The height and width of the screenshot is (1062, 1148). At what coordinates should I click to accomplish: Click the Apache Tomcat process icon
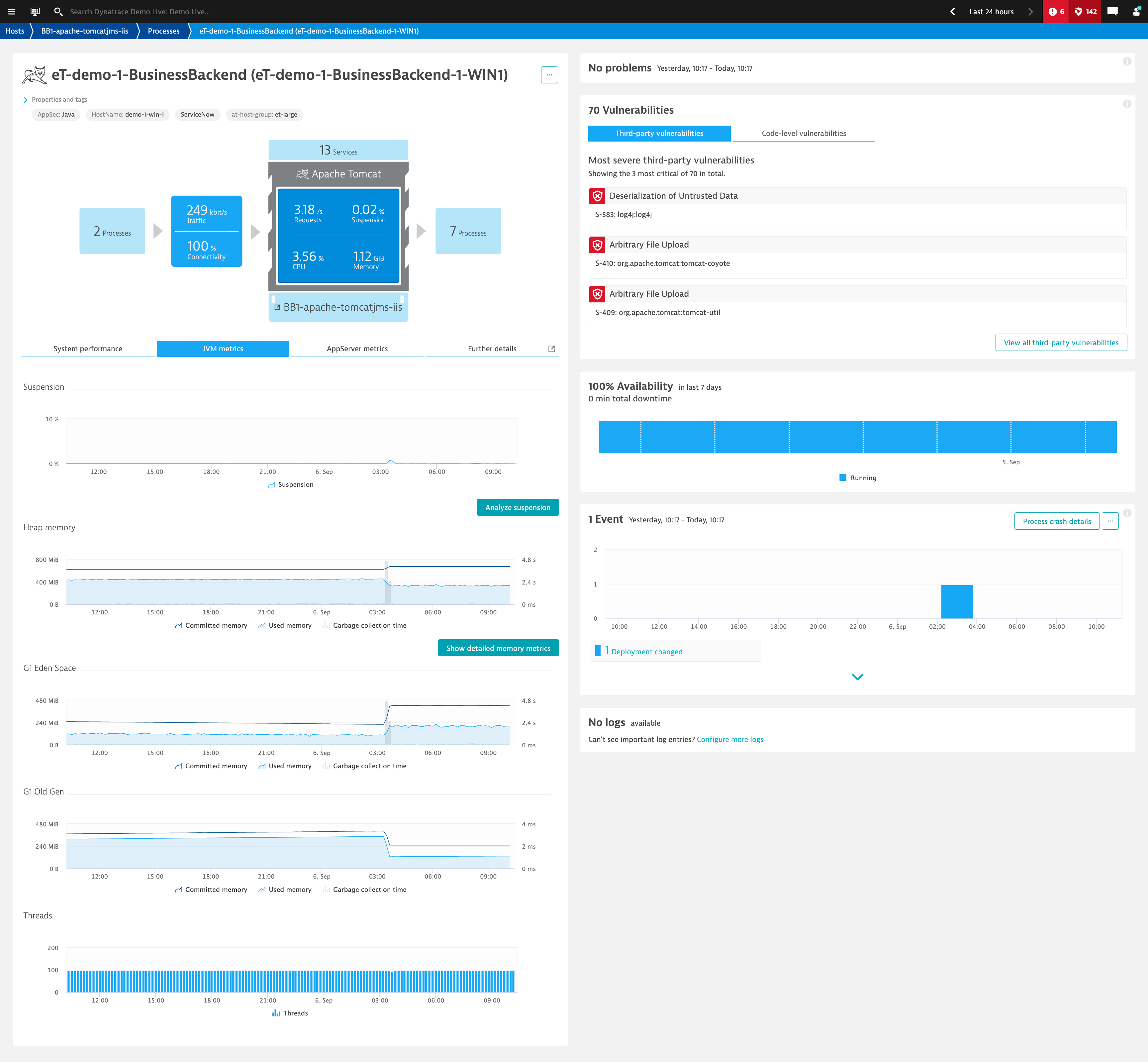pyautogui.click(x=302, y=173)
